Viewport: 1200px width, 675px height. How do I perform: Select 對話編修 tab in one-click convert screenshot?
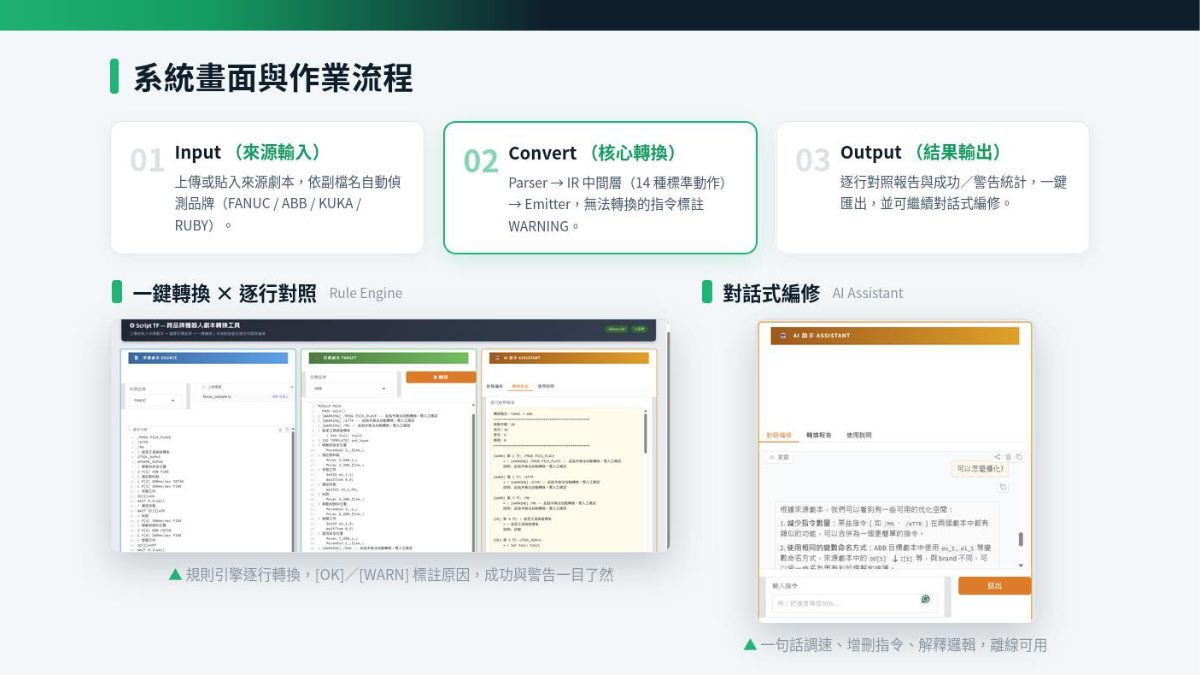(x=495, y=386)
